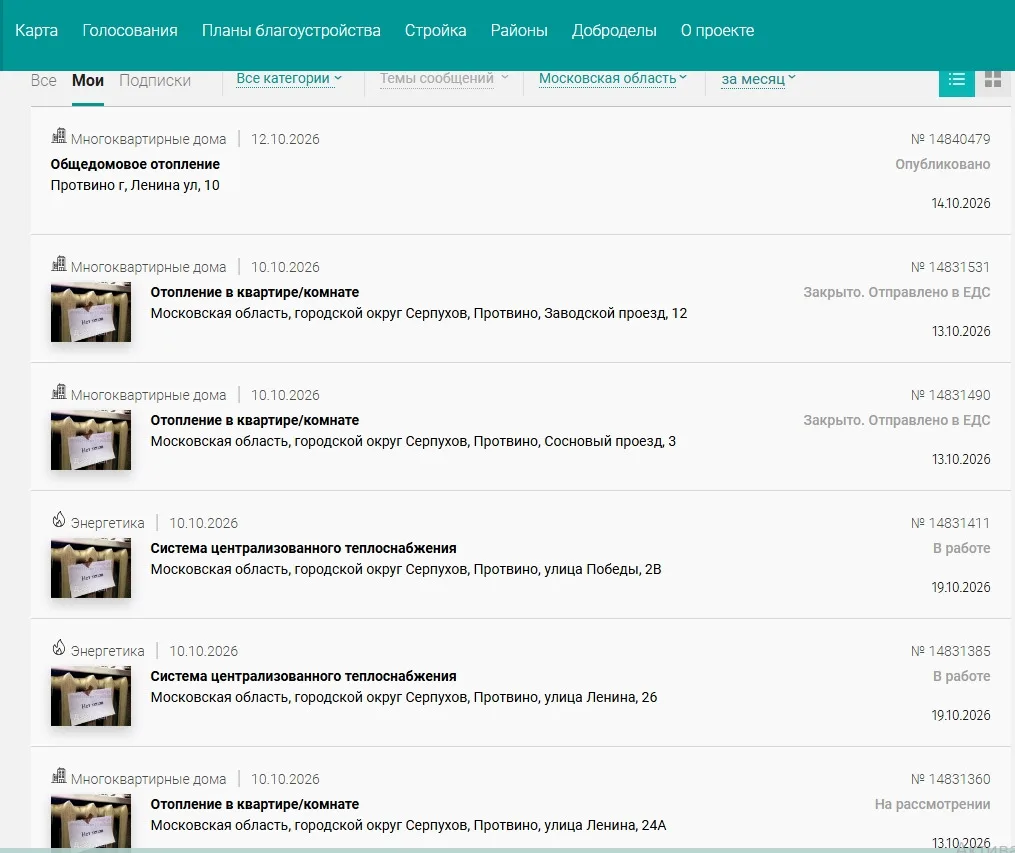Open the 'Районы' menu item
Viewport: 1015px width, 853px height.
click(519, 30)
